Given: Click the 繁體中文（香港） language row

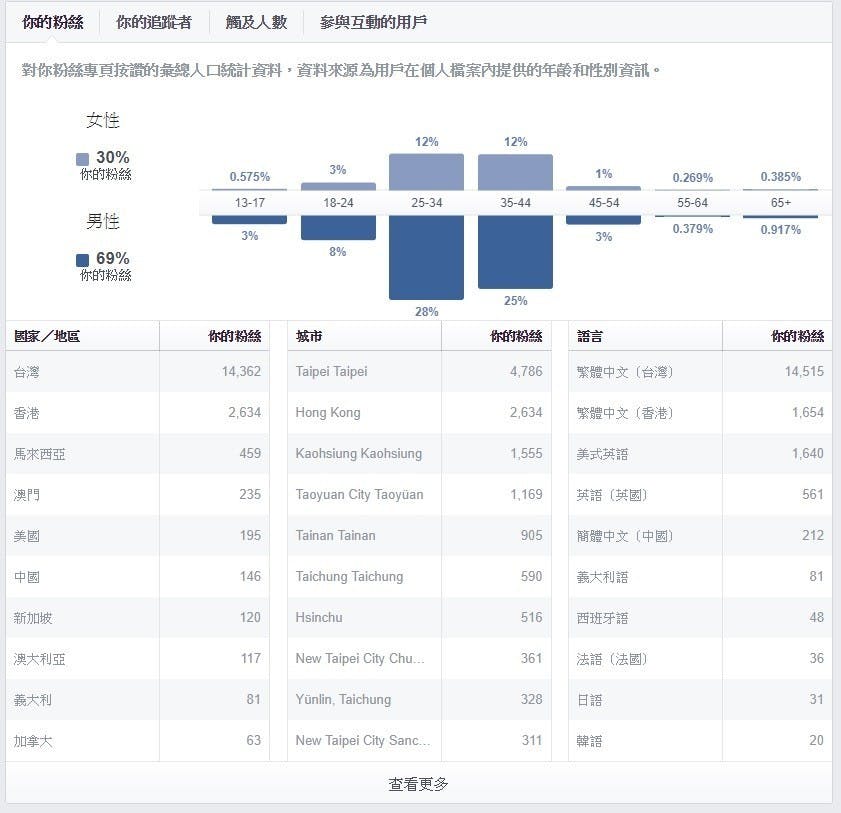Looking at the screenshot, I should (699, 413).
